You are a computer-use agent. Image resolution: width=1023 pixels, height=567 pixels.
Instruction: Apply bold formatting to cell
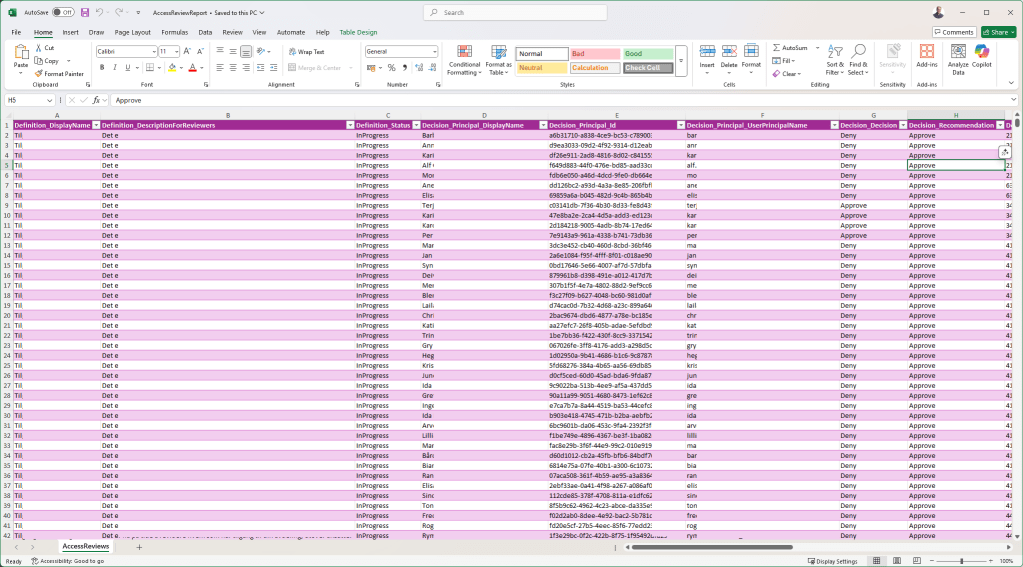pyautogui.click(x=102, y=68)
